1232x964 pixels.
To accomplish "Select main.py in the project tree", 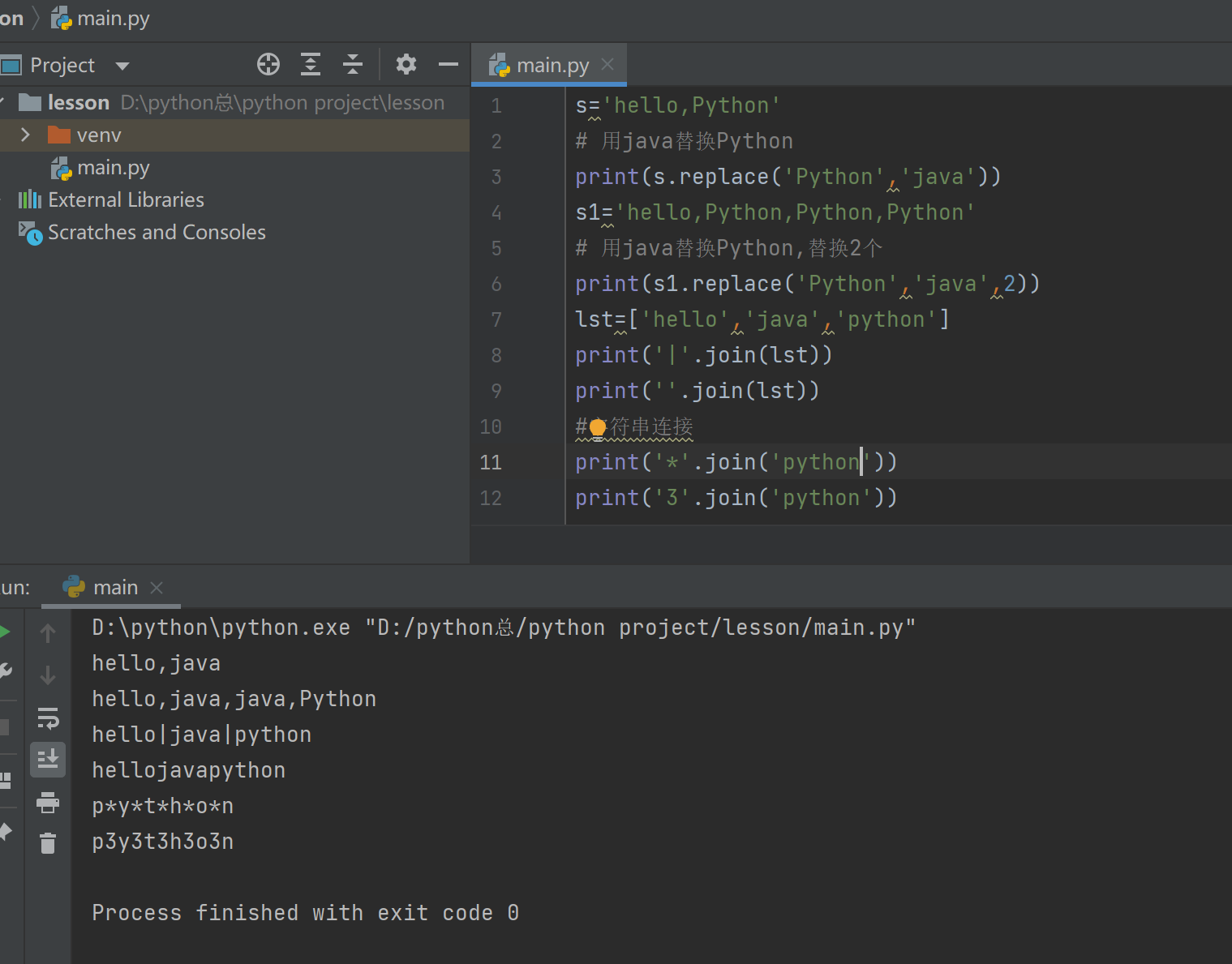I will [101, 168].
